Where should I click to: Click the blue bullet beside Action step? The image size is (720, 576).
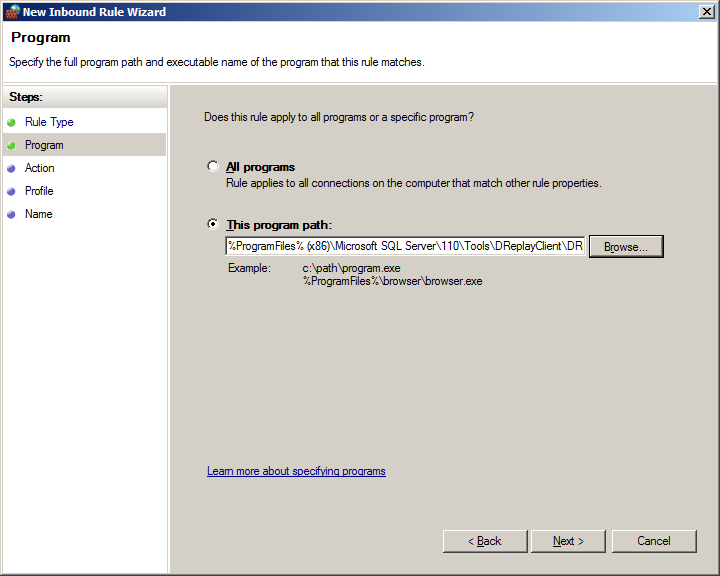point(11,169)
